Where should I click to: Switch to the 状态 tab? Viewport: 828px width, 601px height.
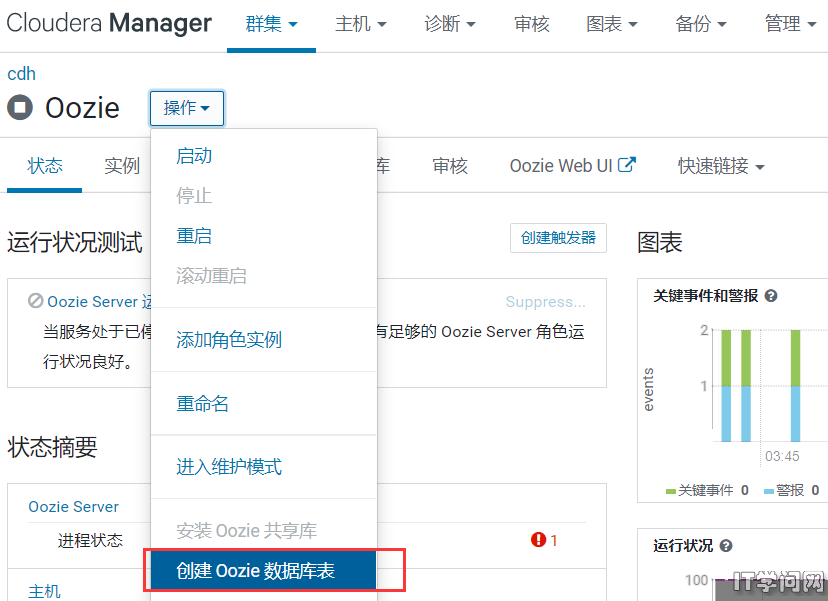click(x=44, y=166)
